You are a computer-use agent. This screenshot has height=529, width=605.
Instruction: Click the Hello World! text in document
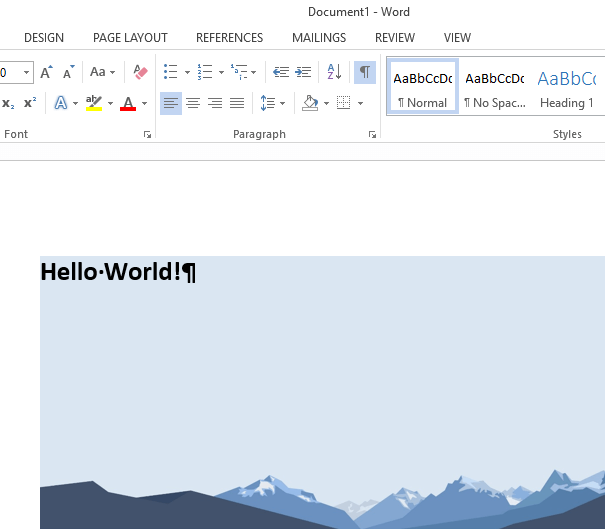click(x=110, y=272)
